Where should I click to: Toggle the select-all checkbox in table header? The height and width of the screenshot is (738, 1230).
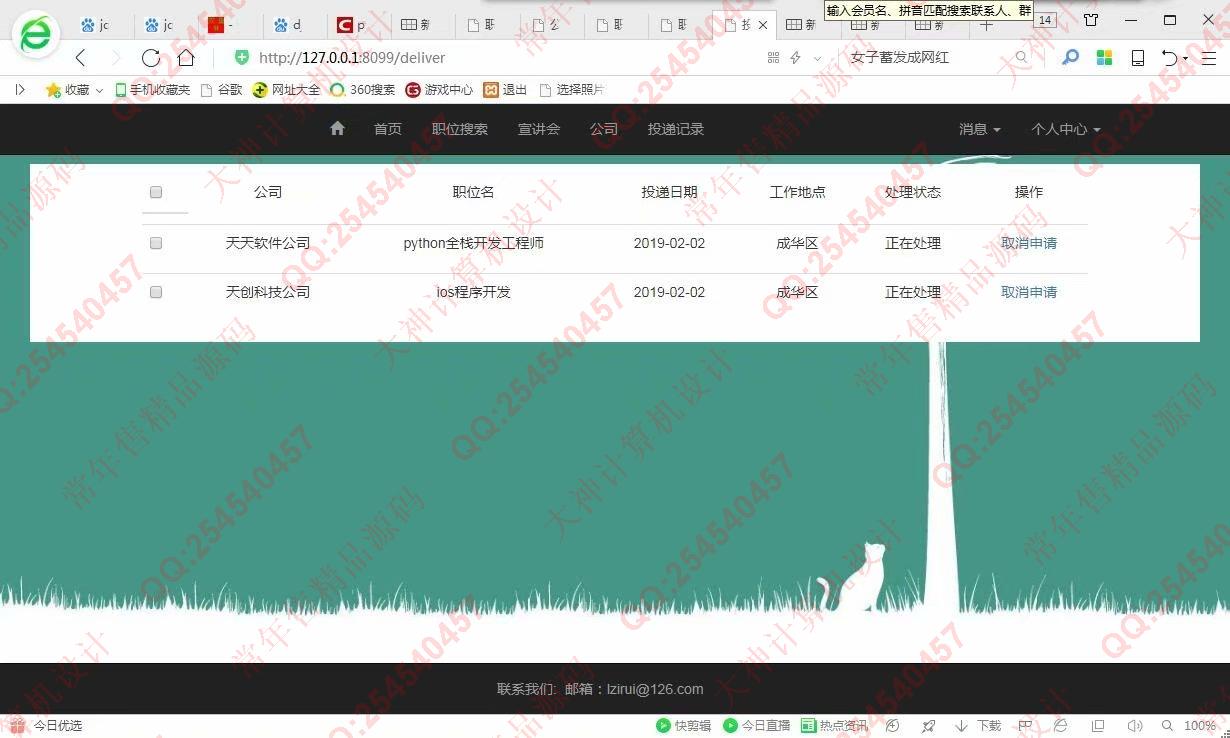point(156,192)
